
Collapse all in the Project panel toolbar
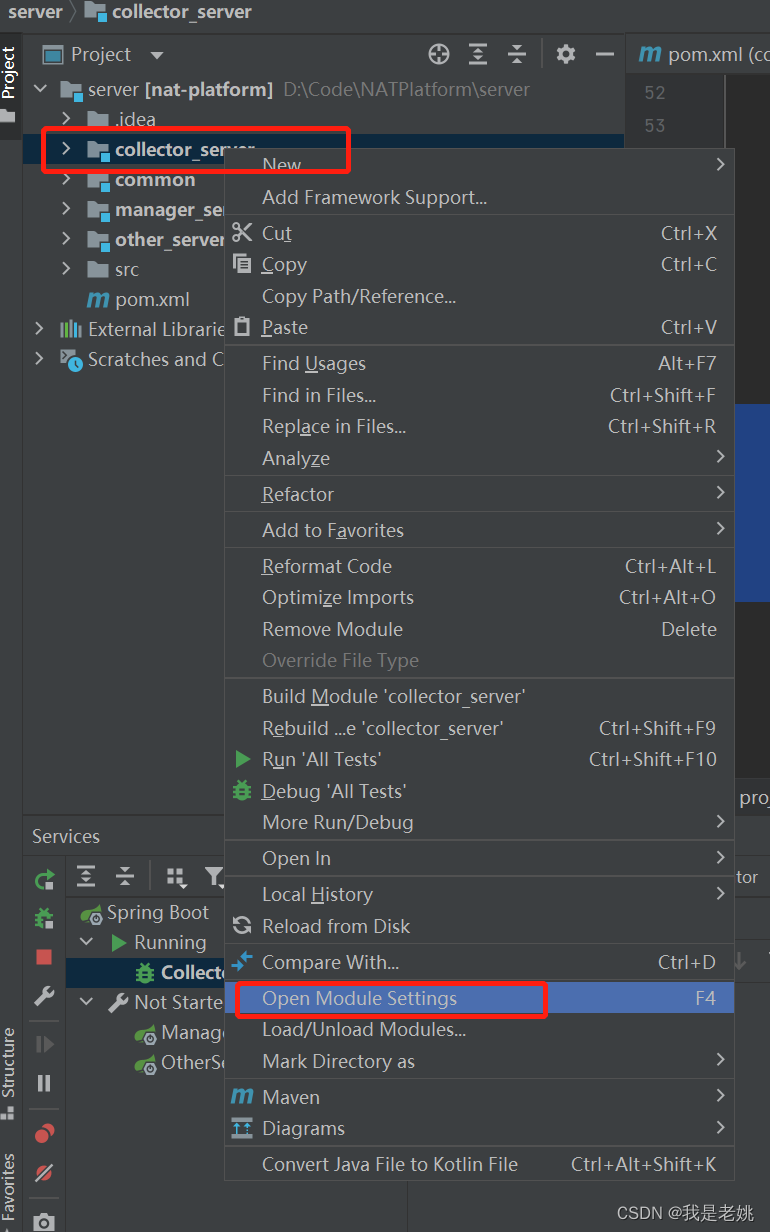point(516,54)
